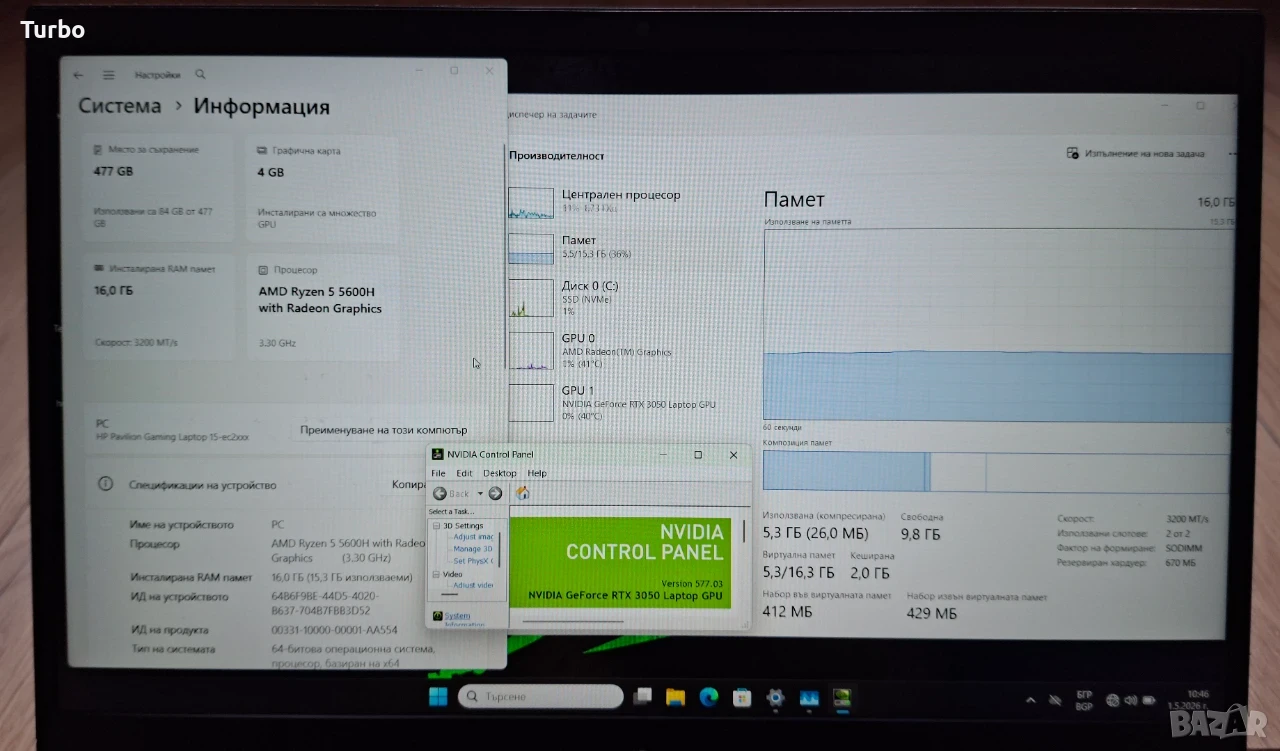Show hidden system tray icons

tap(1030, 699)
